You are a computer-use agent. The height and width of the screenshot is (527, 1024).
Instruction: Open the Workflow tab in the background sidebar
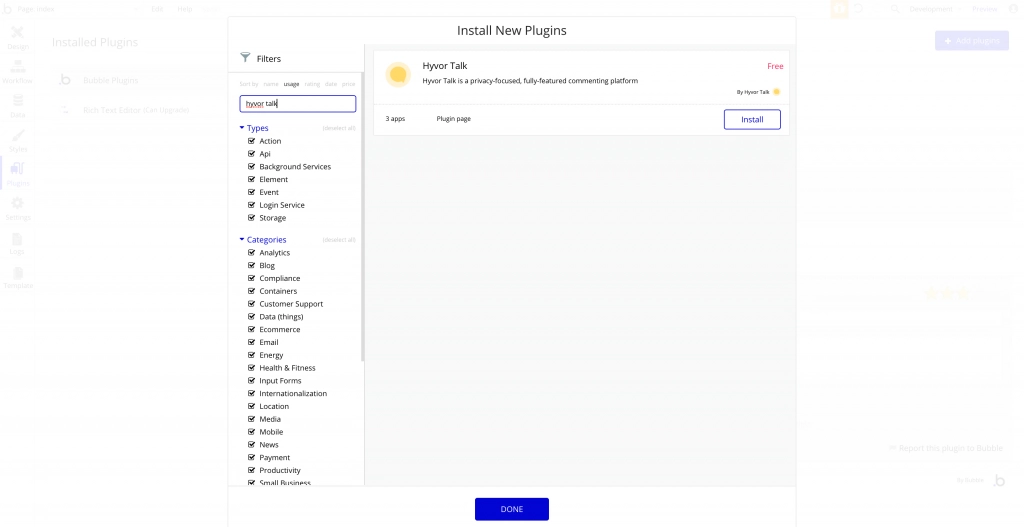(18, 72)
